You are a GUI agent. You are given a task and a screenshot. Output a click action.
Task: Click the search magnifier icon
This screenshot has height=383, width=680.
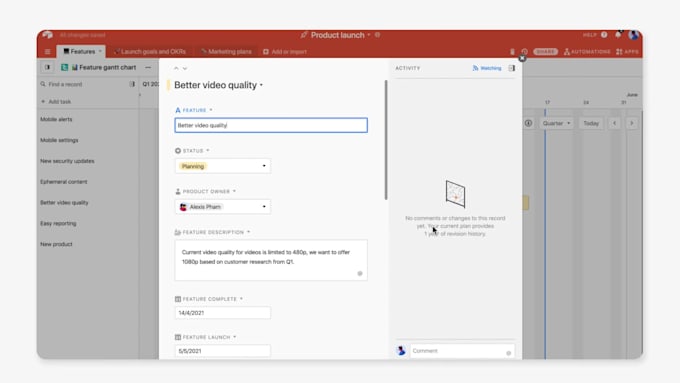[x=43, y=84]
